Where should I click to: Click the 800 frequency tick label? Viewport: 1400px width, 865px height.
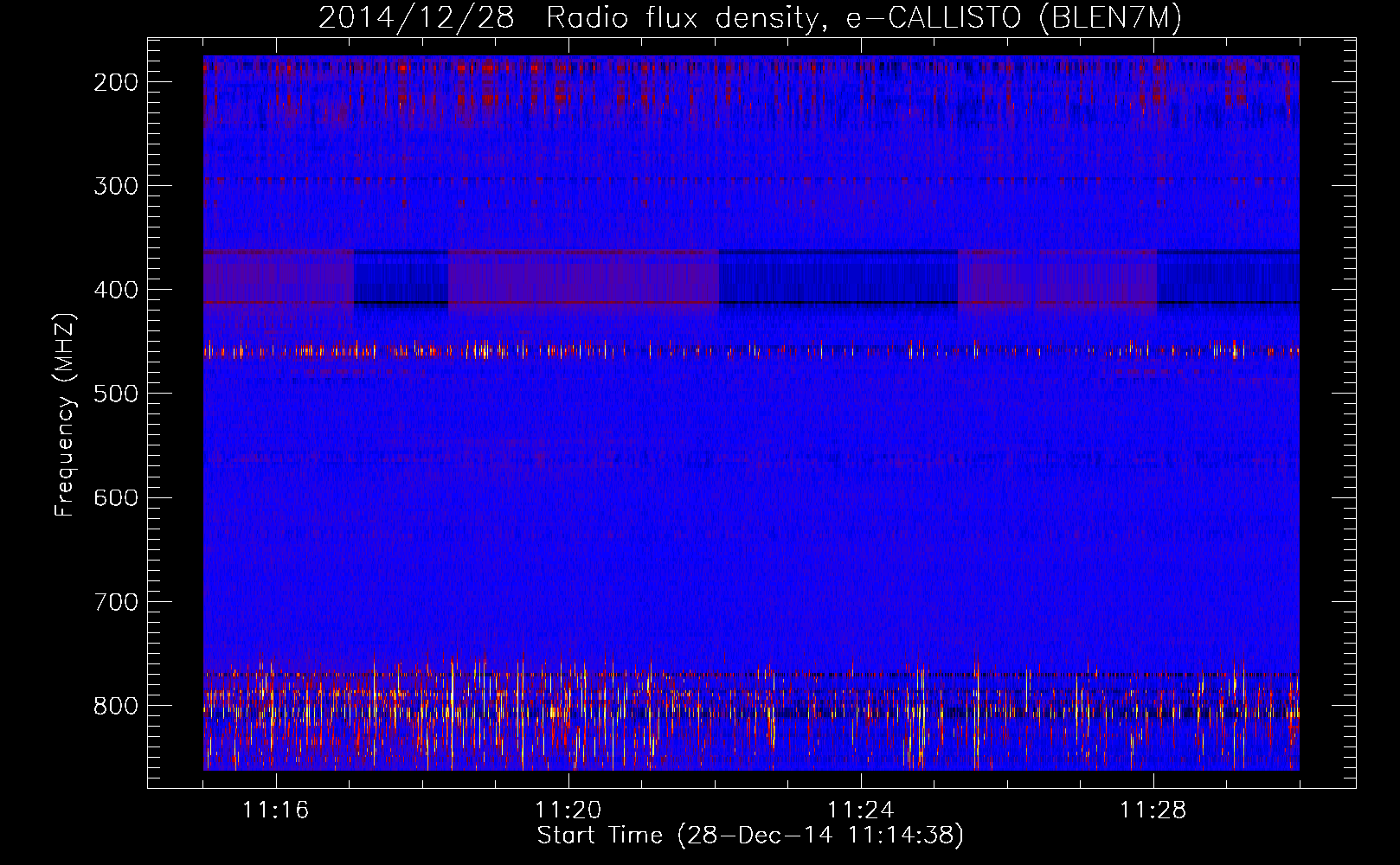(116, 705)
